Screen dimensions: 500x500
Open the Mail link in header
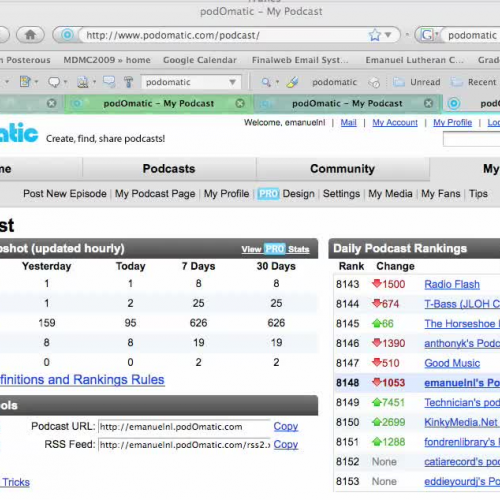point(348,123)
